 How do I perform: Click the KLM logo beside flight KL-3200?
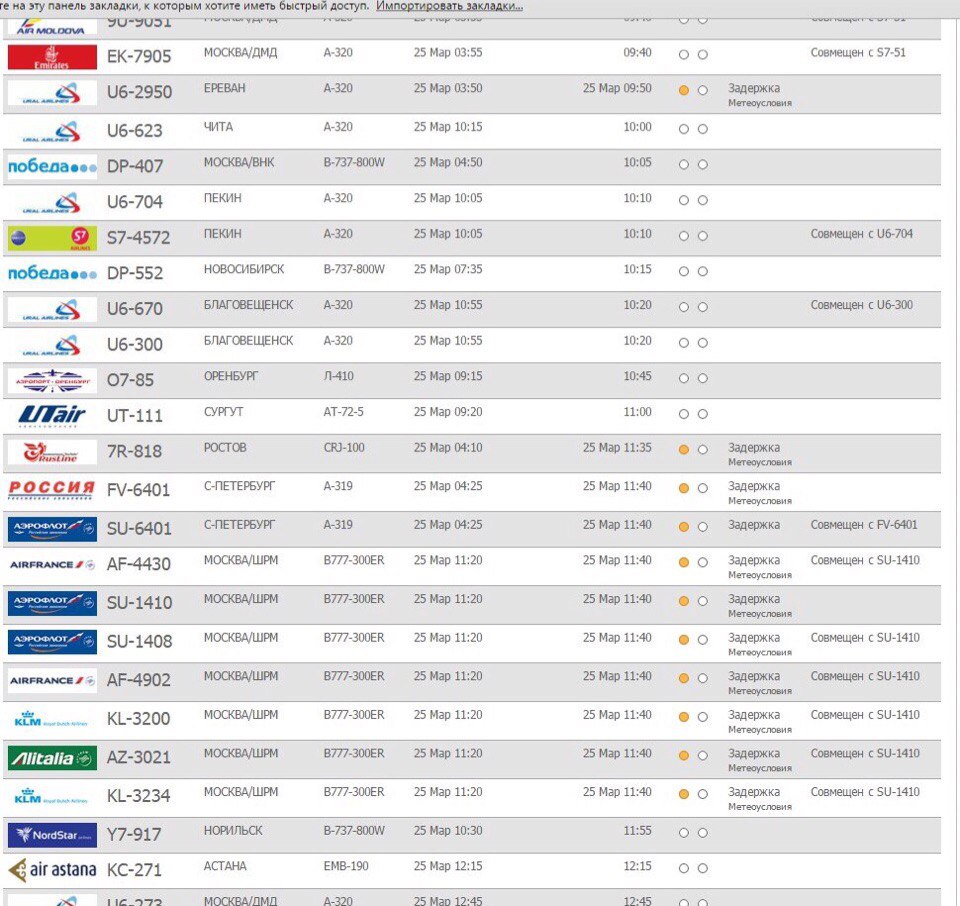coord(52,719)
